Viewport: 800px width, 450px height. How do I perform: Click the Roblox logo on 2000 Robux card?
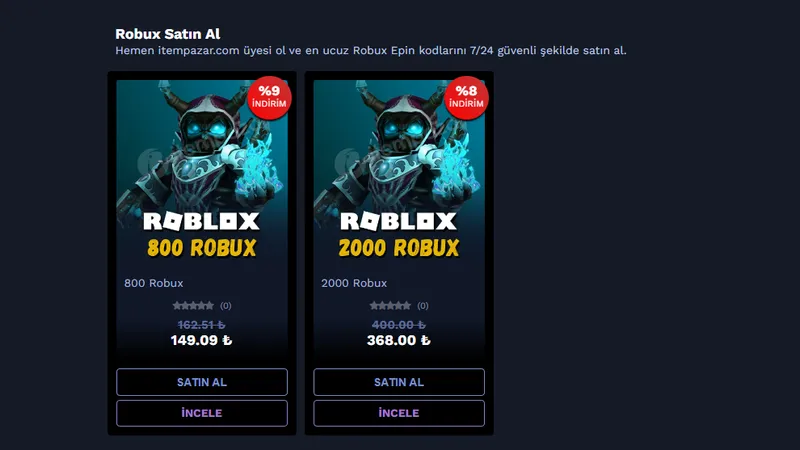click(x=398, y=221)
